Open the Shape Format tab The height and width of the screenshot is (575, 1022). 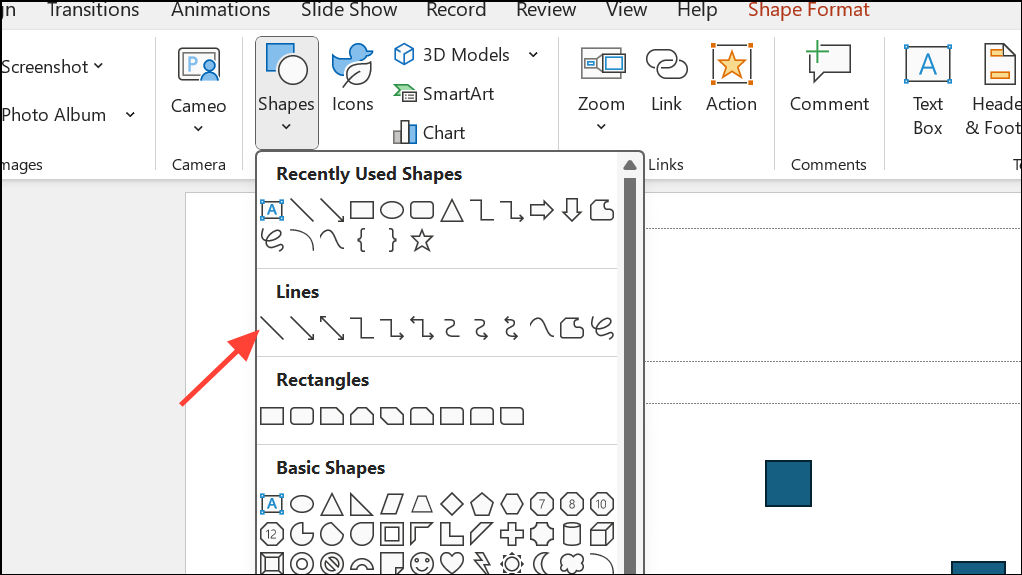point(808,11)
